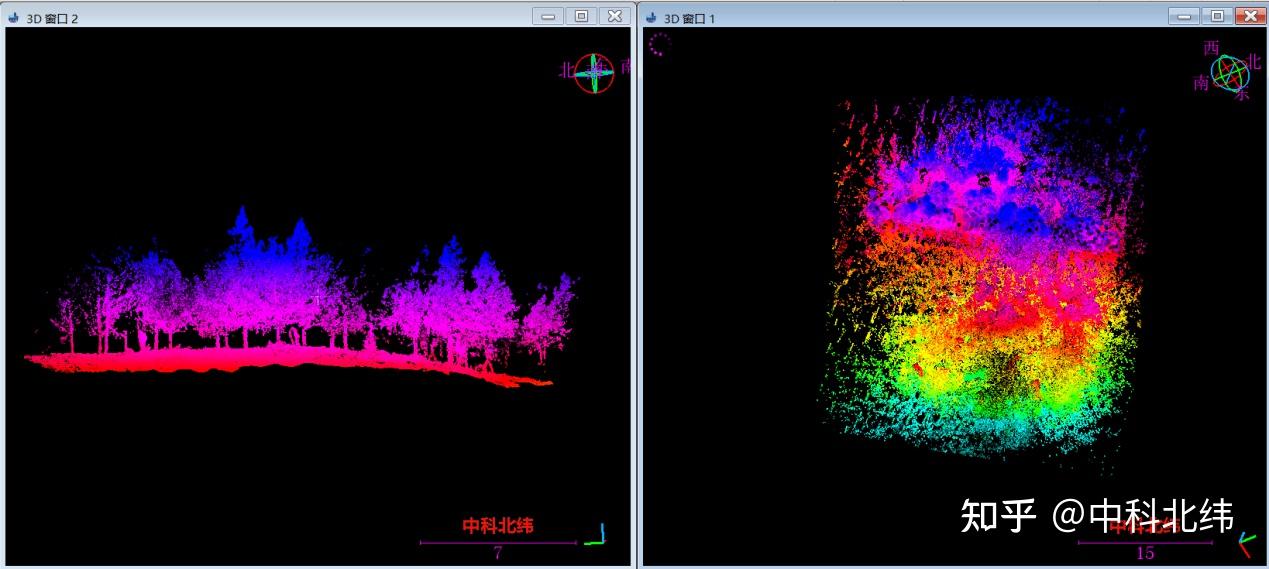Image resolution: width=1269 pixels, height=569 pixels.
Task: Minimize the 3D 窗口 1 window
Action: (1184, 16)
